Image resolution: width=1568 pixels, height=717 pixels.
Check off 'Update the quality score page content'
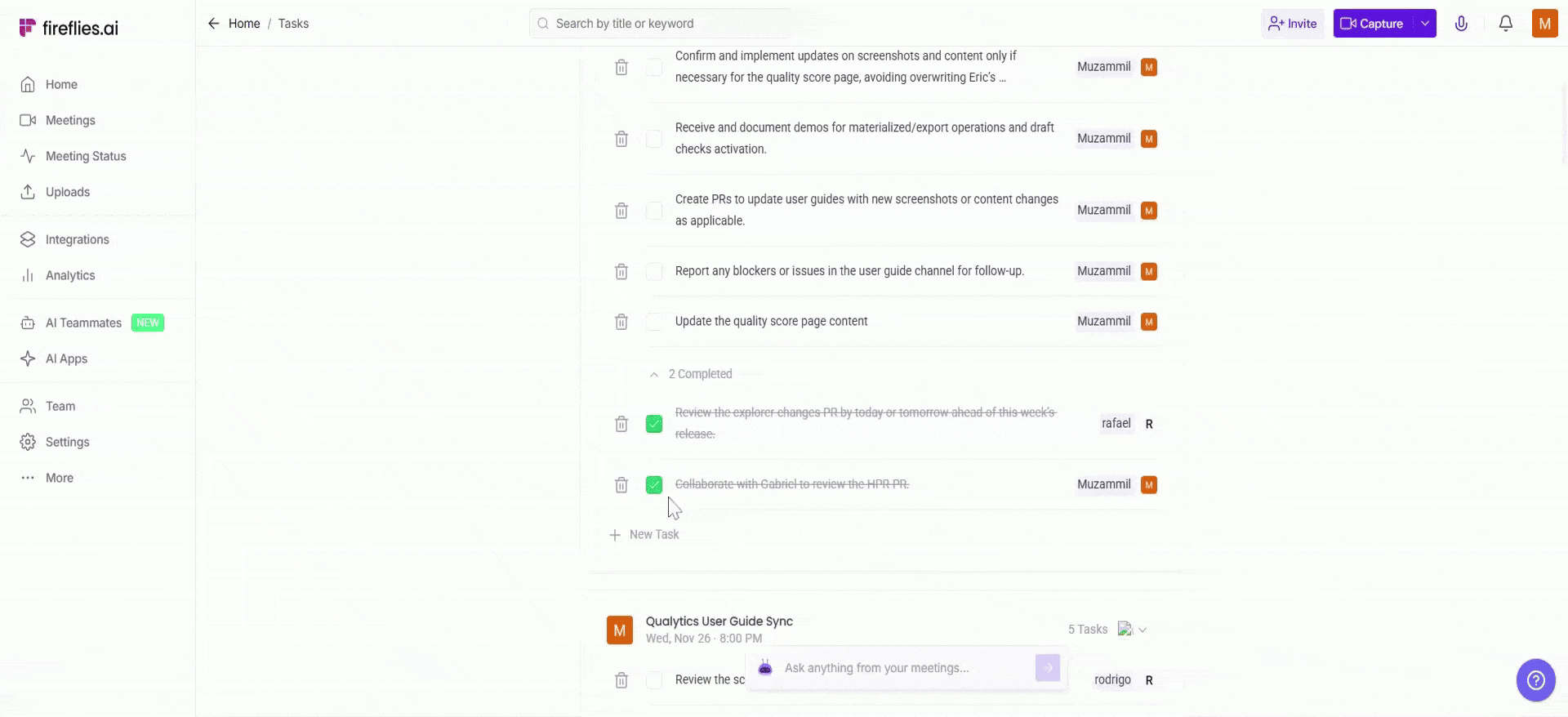[x=654, y=322]
